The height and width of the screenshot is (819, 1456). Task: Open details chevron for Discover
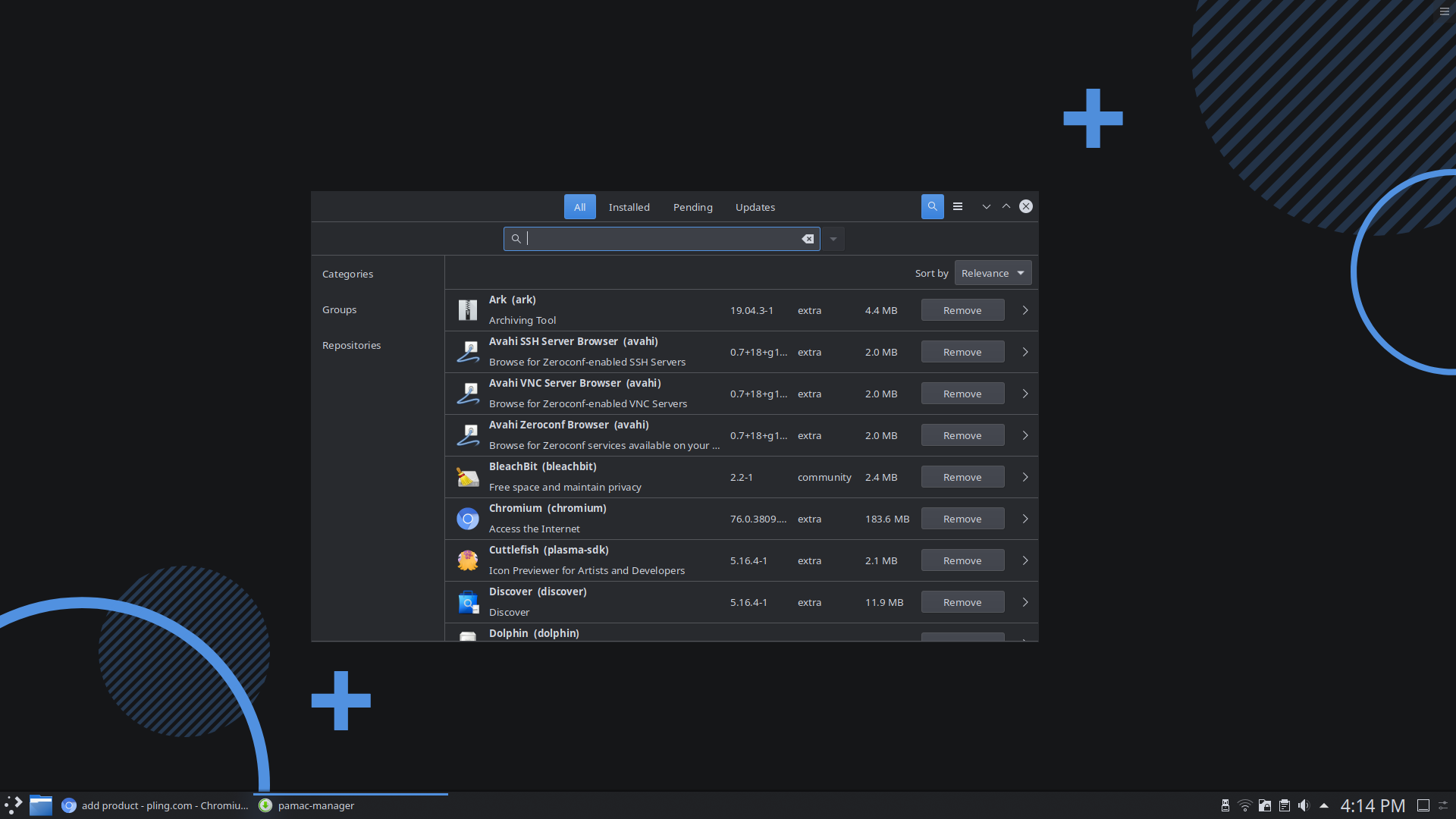coord(1025,602)
